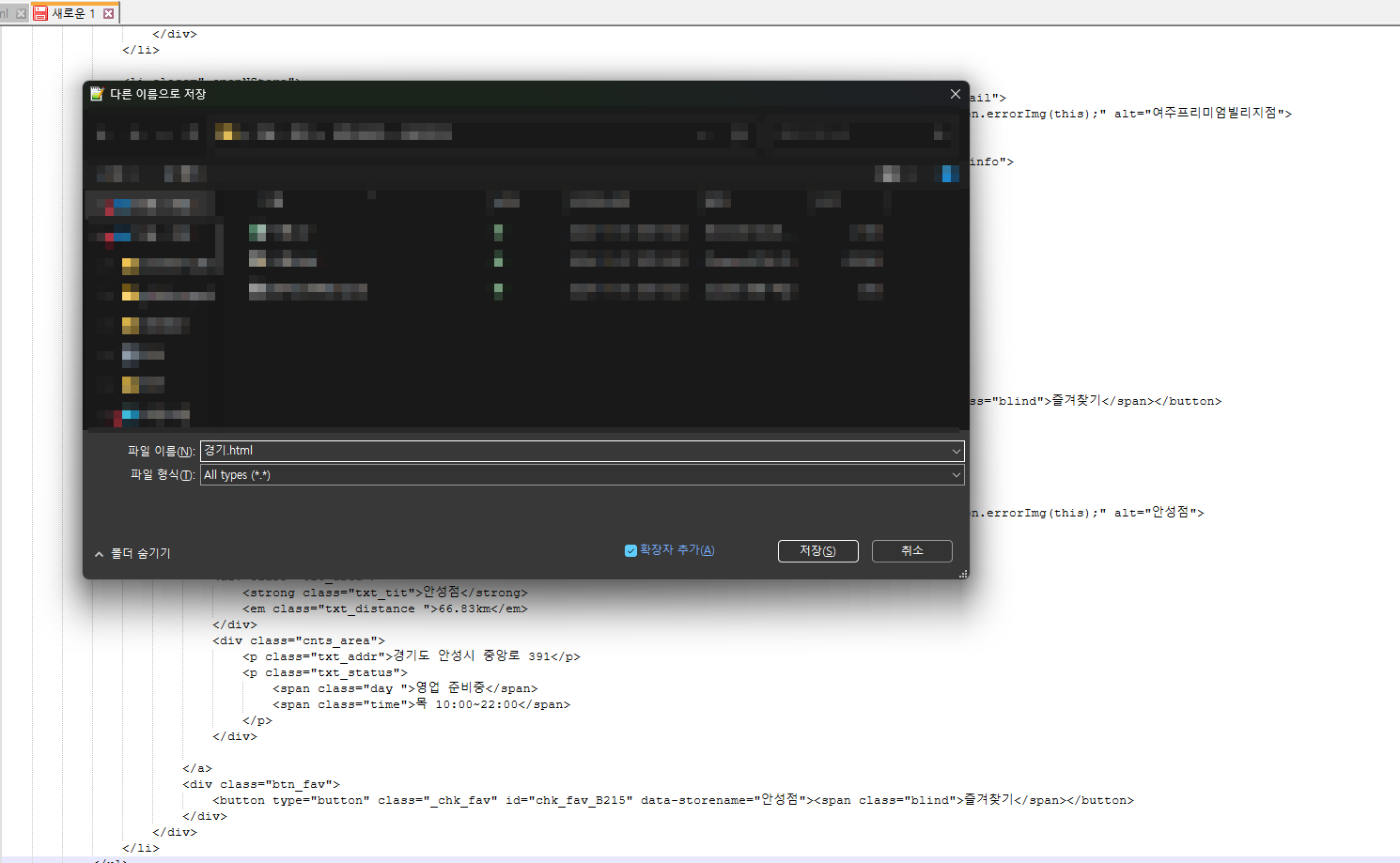This screenshot has width=1400, height=863.
Task: Click the code line showing 66.83km
Action: coord(385,609)
